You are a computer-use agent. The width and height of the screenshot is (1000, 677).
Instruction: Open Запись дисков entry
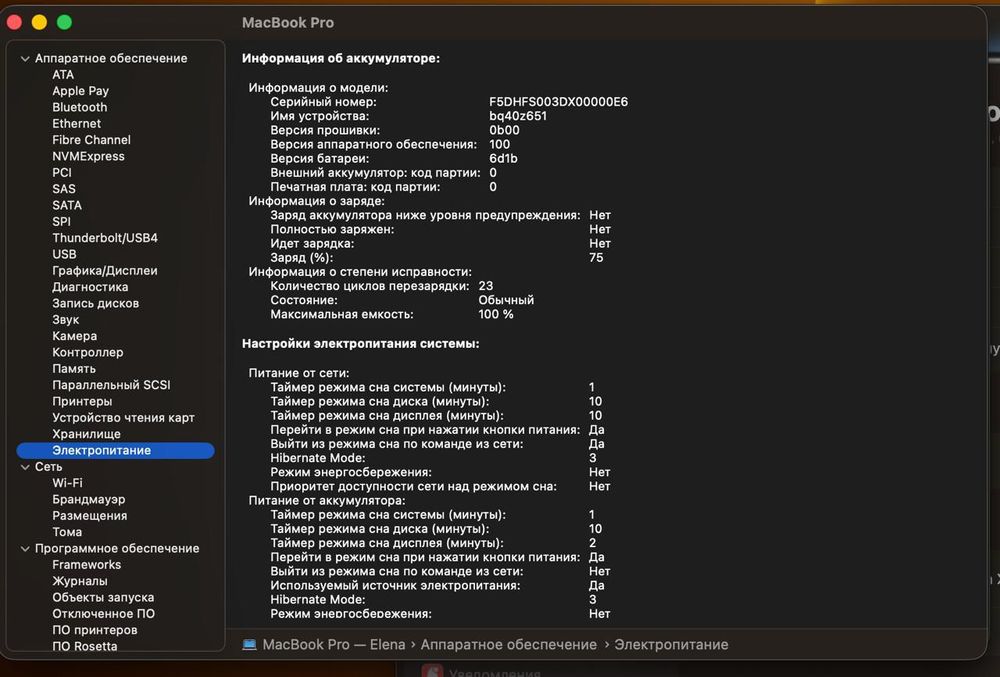[x=96, y=303]
